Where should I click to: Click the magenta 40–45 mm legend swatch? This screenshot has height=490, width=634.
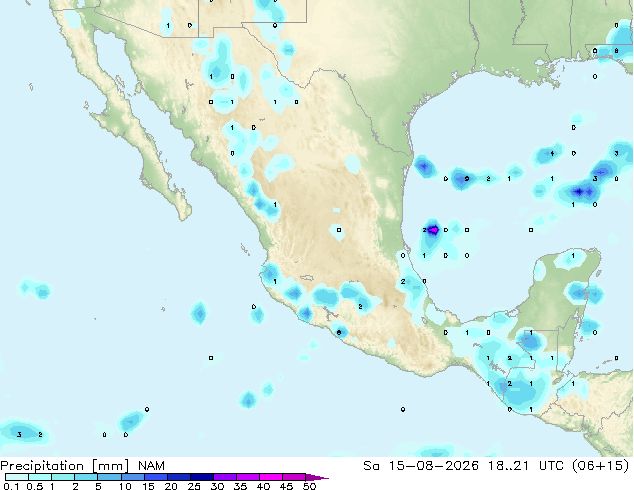point(271,477)
